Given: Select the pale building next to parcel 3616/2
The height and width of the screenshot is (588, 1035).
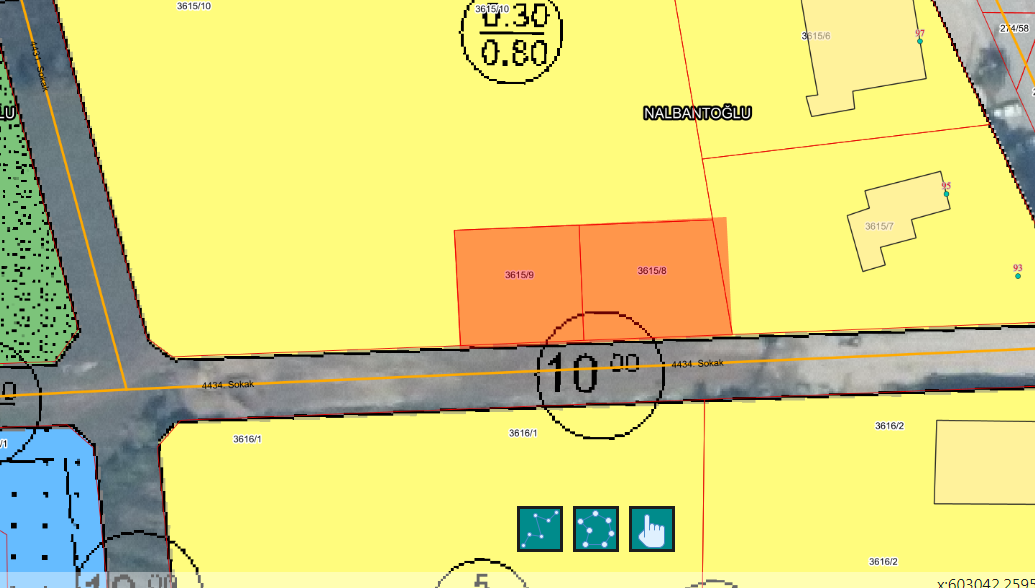Looking at the screenshot, I should click(985, 462).
